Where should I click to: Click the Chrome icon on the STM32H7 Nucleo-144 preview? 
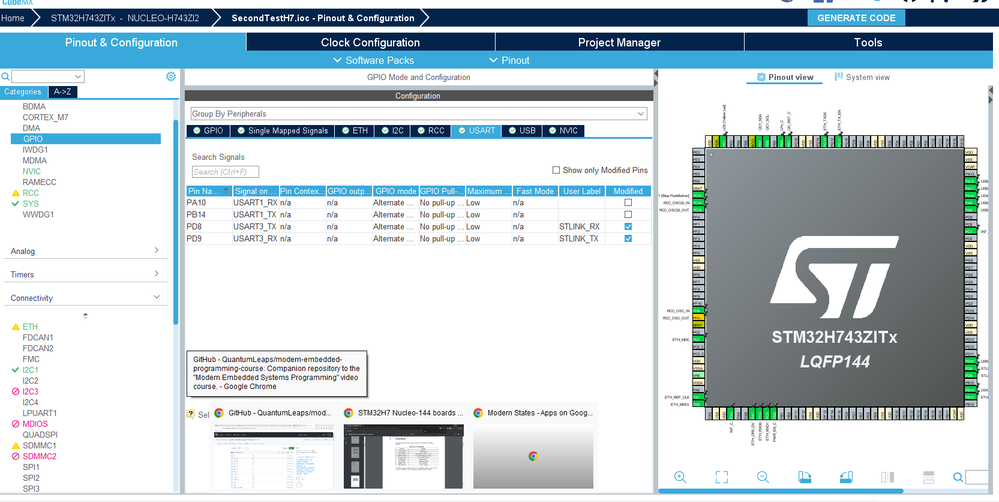[349, 413]
